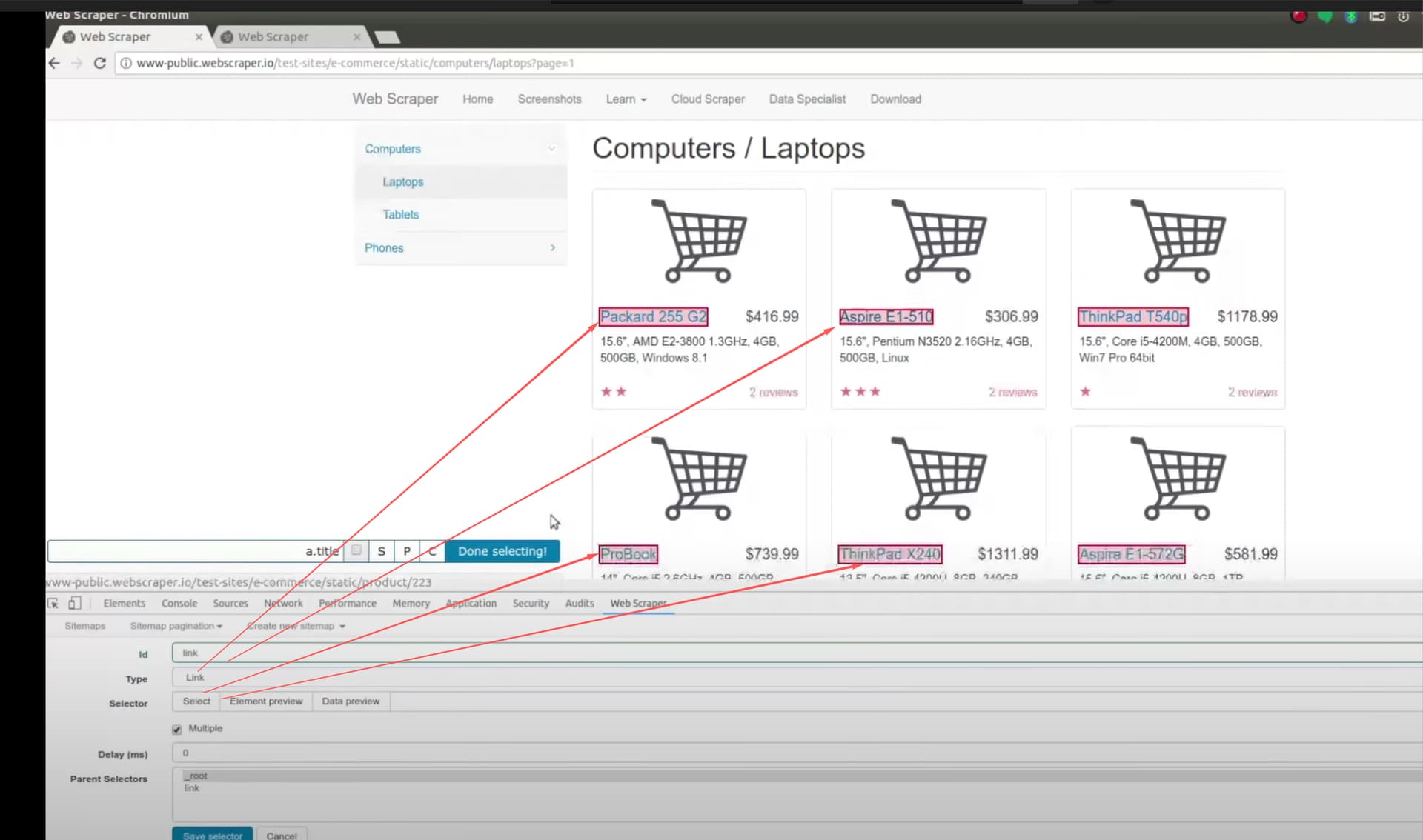The image size is (1423, 840).
Task: Click the C child selector button
Action: [x=431, y=551]
